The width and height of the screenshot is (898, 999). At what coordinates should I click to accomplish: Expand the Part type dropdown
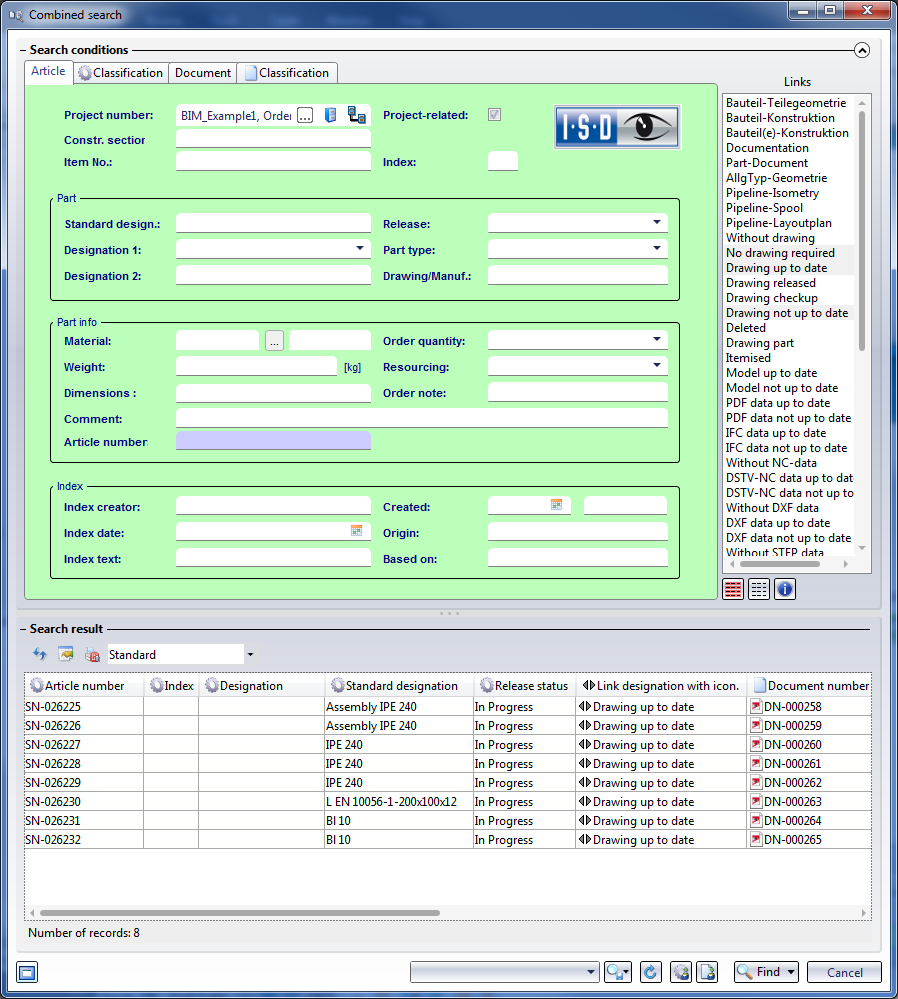[657, 249]
